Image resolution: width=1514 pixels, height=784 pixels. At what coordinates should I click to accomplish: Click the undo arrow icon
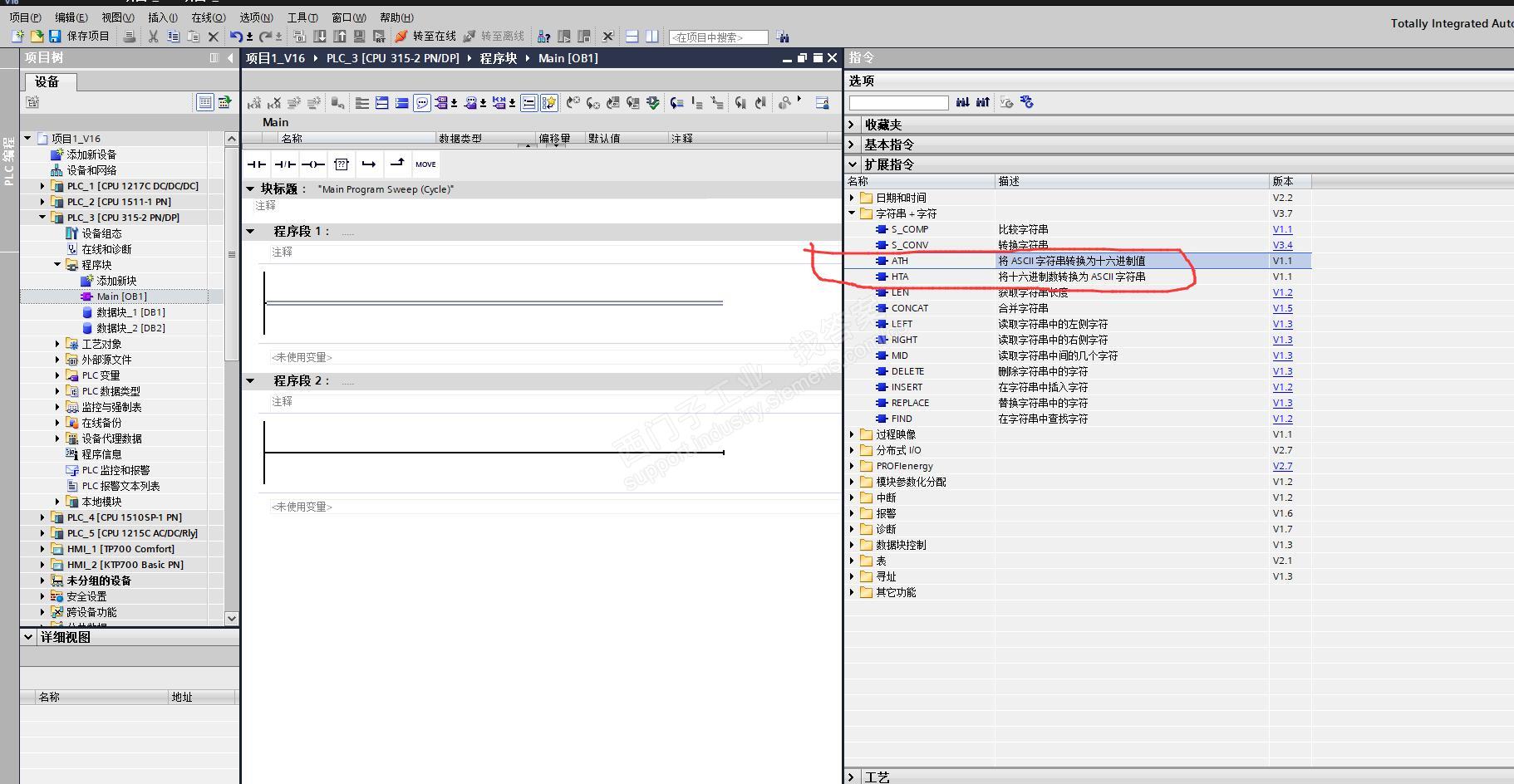tap(236, 37)
